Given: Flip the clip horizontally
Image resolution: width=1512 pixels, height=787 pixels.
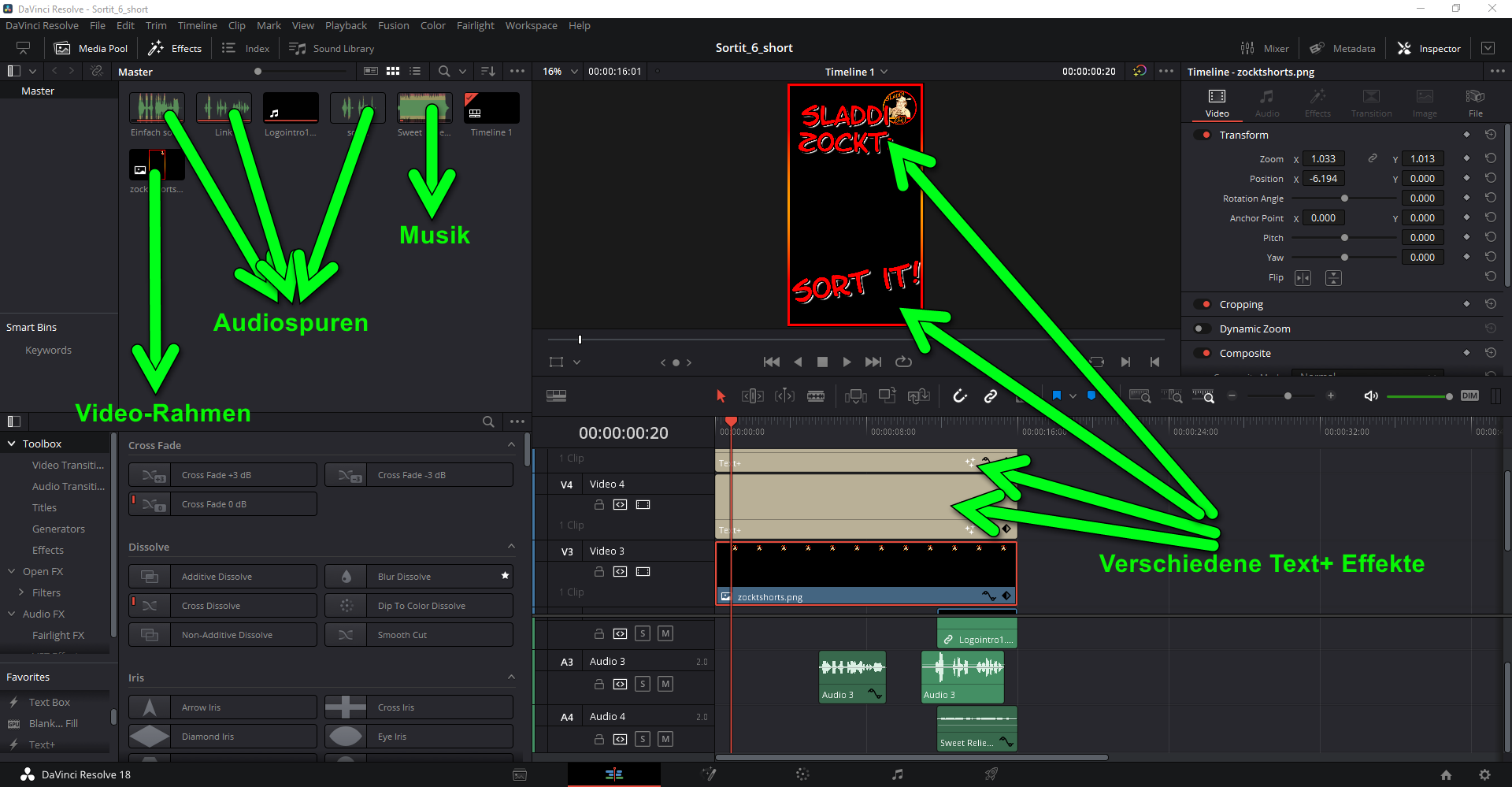Looking at the screenshot, I should pyautogui.click(x=1303, y=278).
